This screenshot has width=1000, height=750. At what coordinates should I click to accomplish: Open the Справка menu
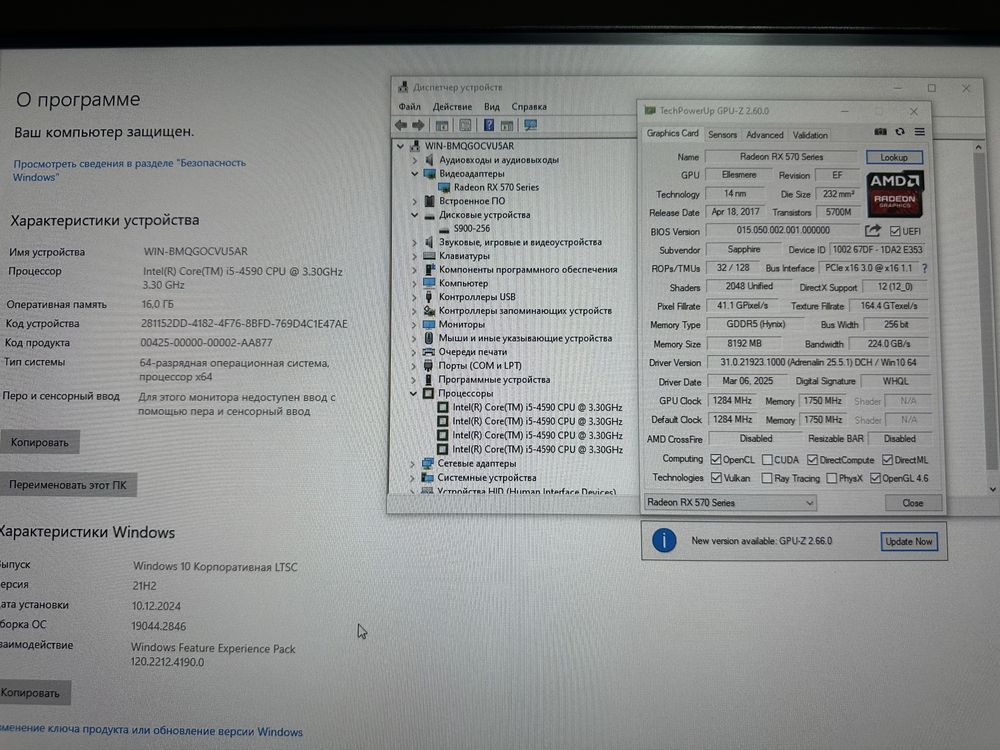pyautogui.click(x=529, y=107)
